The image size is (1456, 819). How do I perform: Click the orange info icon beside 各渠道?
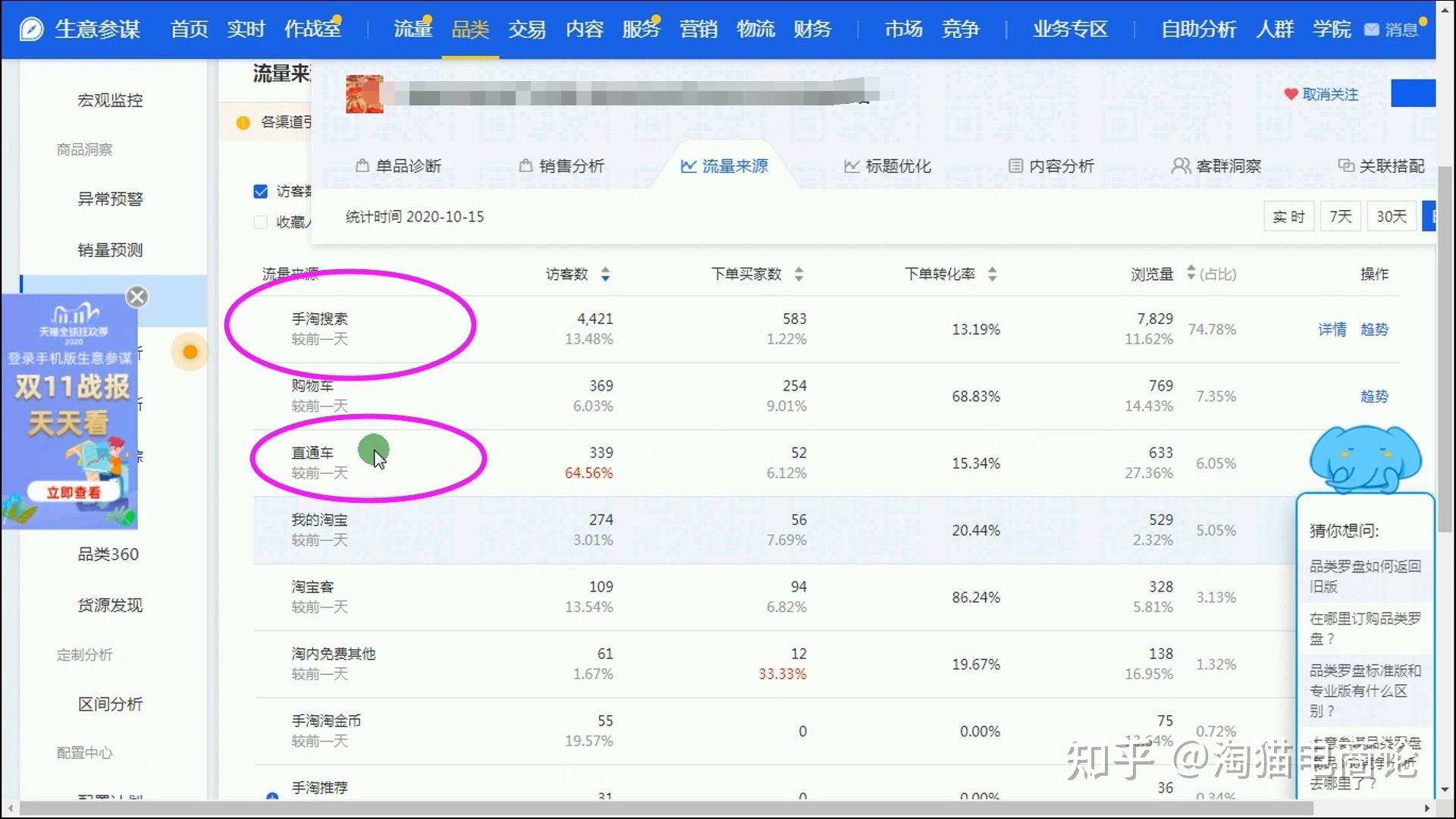click(x=243, y=122)
